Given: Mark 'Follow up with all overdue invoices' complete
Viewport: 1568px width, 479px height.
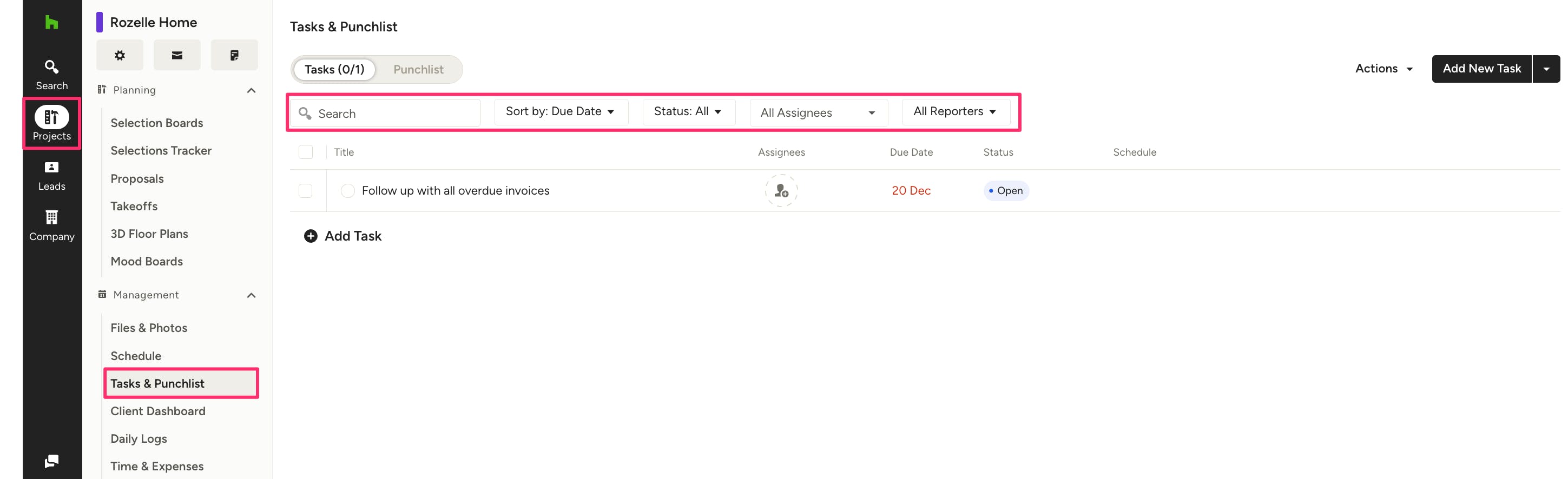Looking at the screenshot, I should [x=347, y=191].
